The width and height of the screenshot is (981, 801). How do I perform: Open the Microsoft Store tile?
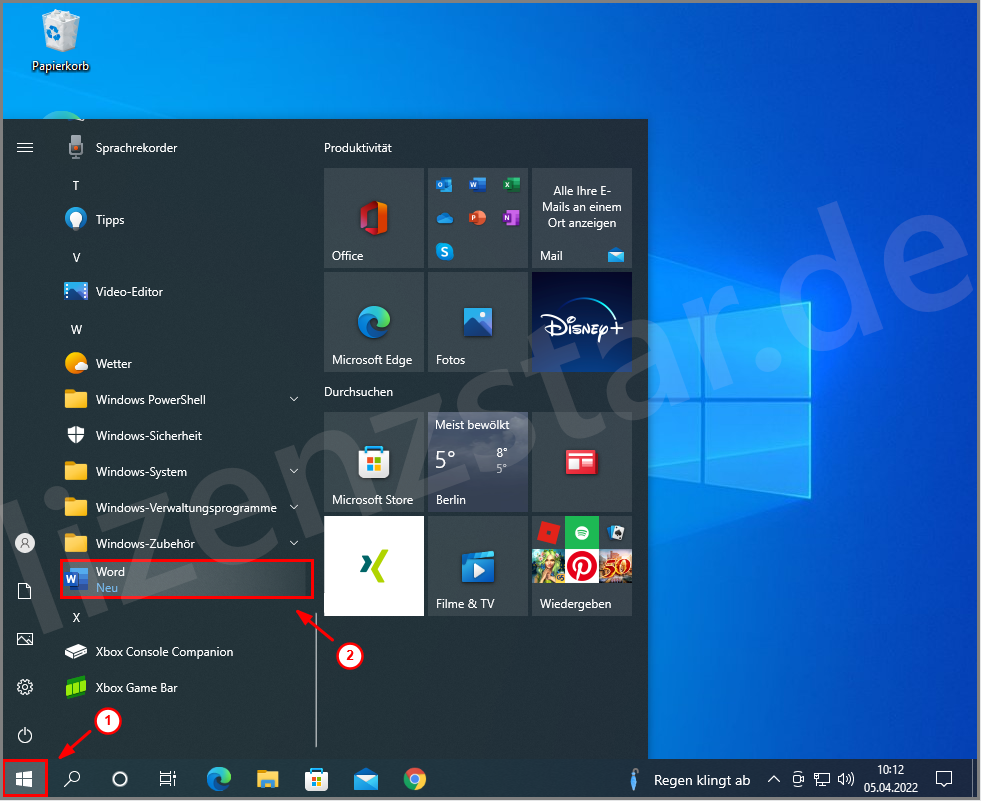(x=374, y=462)
